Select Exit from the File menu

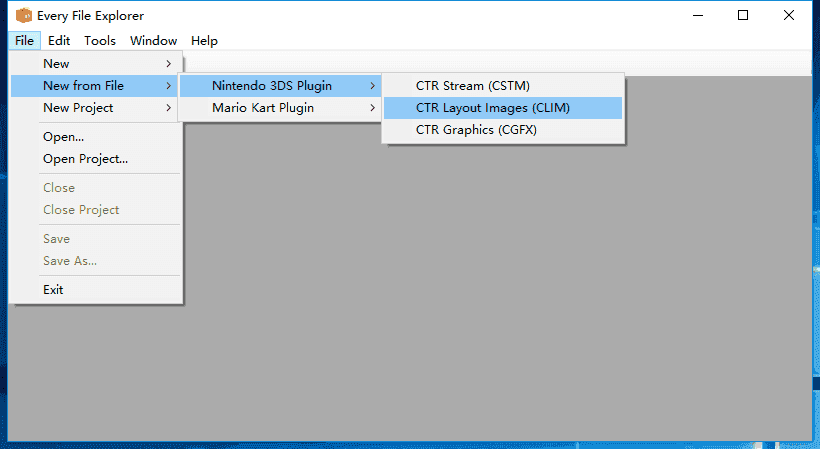click(x=96, y=290)
